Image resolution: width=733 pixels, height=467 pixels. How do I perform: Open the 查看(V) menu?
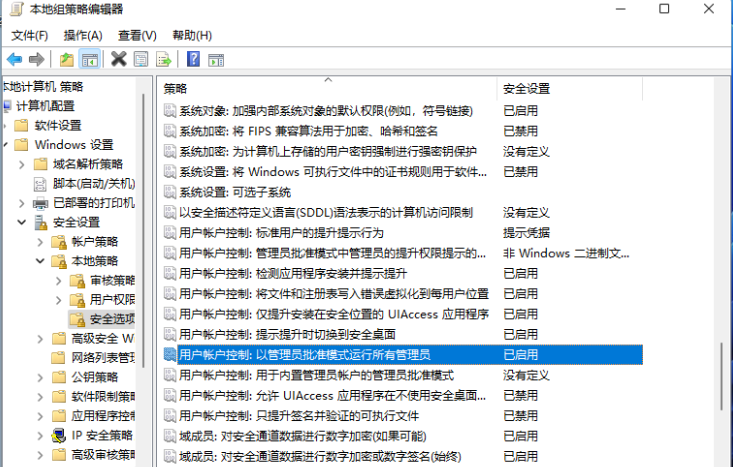(137, 35)
